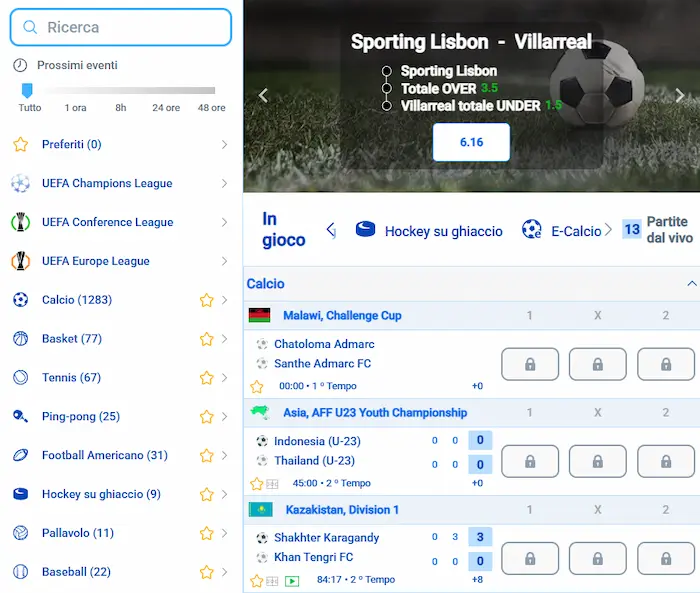Star the Indonesia vs Thailand match
Screen dimensions: 700x593
pos(257,484)
